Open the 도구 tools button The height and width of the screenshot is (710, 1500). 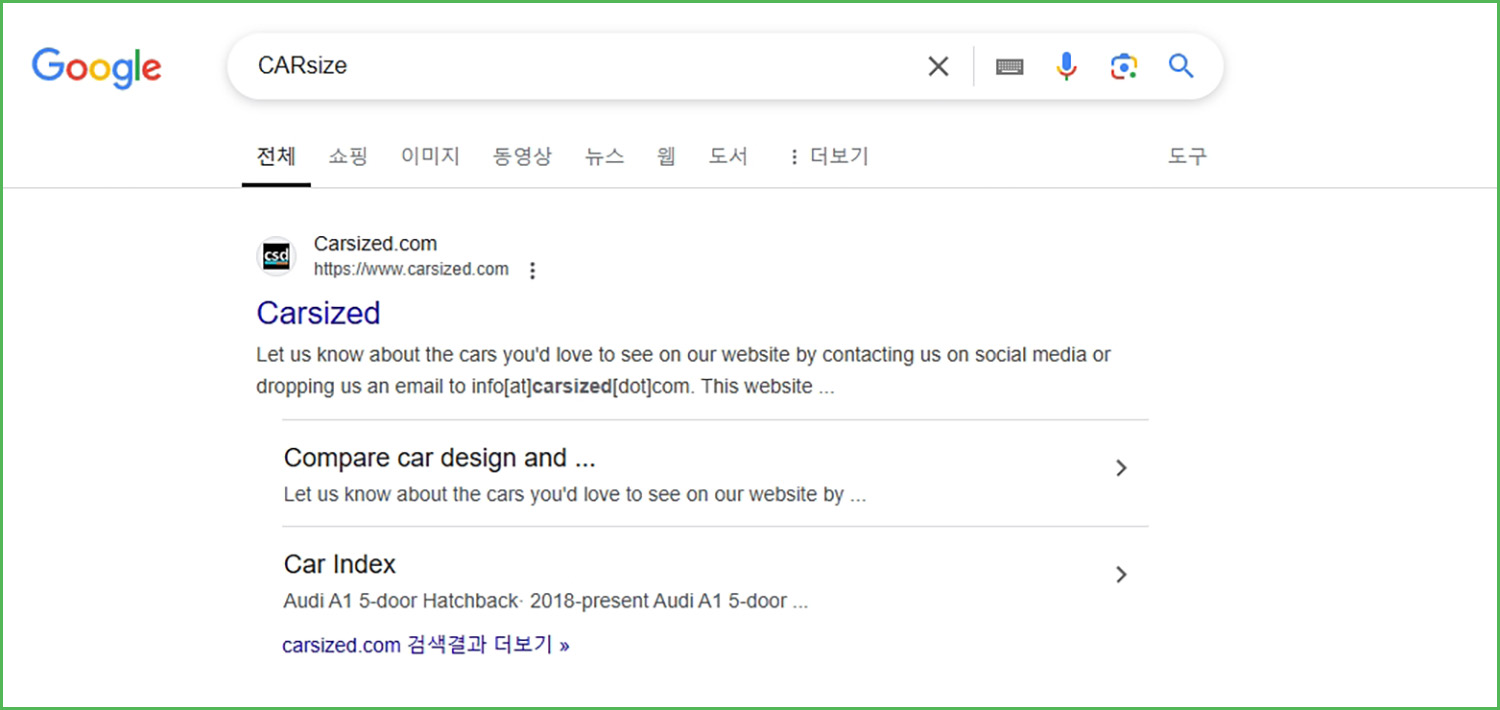click(x=1187, y=156)
